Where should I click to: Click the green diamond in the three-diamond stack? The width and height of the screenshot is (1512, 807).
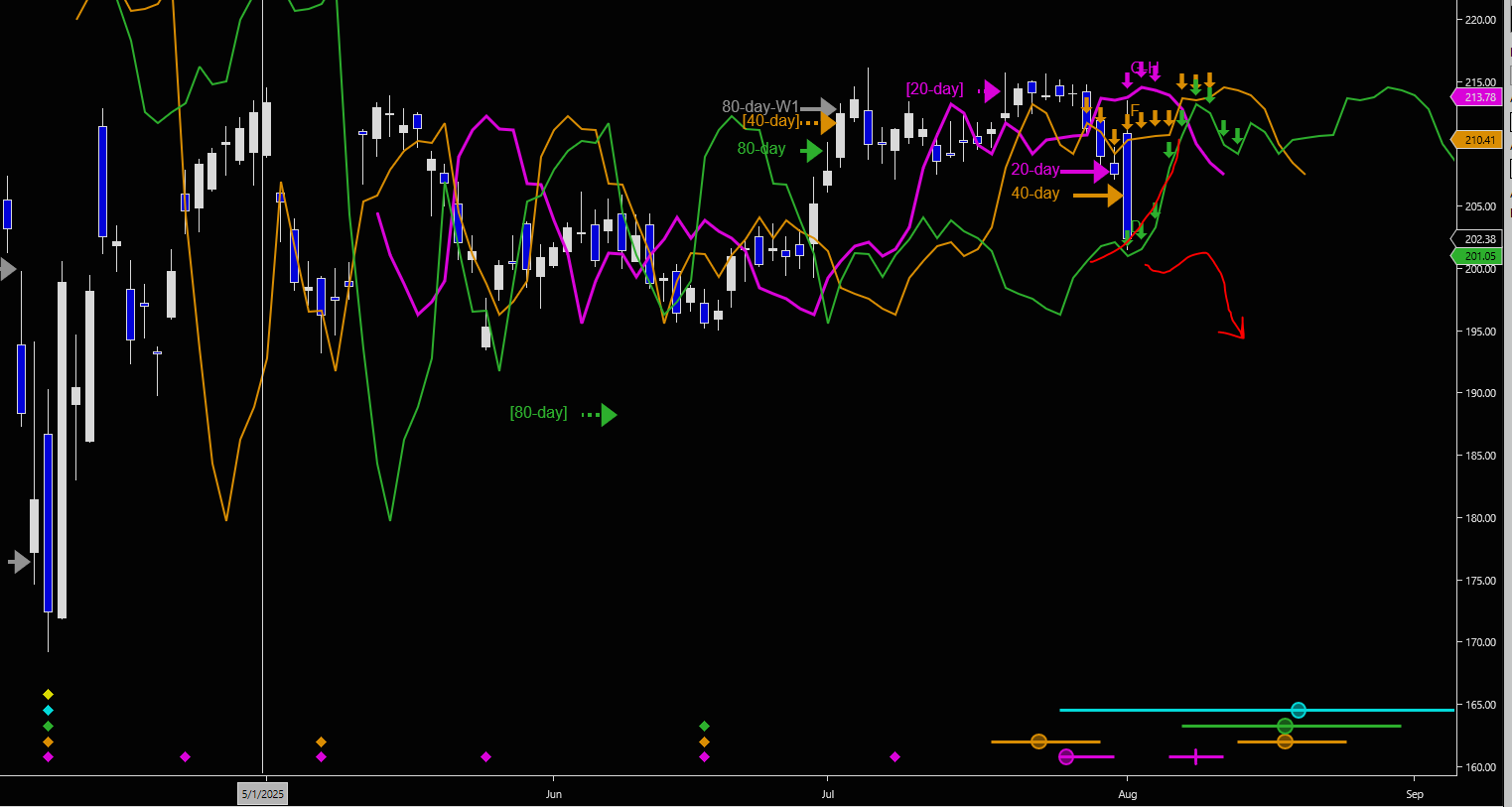[704, 726]
